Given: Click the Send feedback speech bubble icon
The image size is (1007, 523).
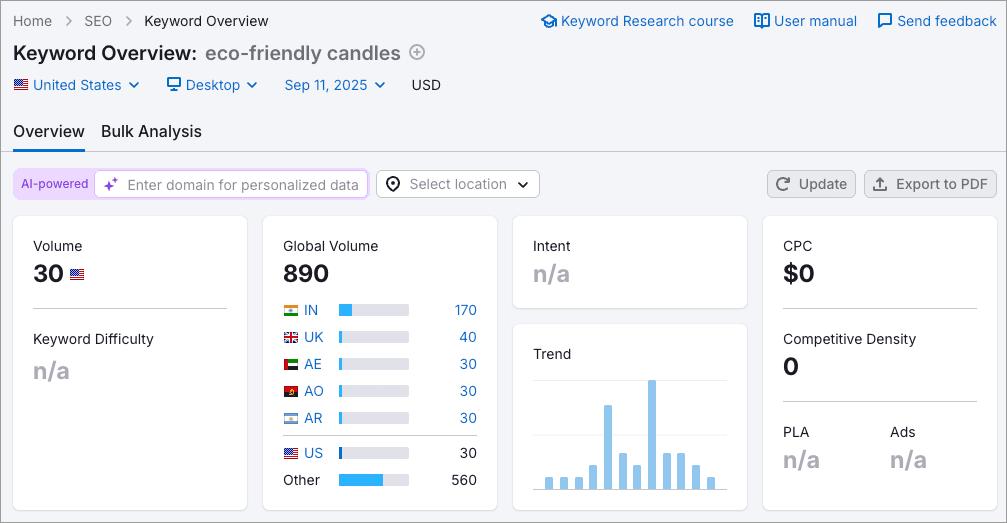Looking at the screenshot, I should (885, 21).
